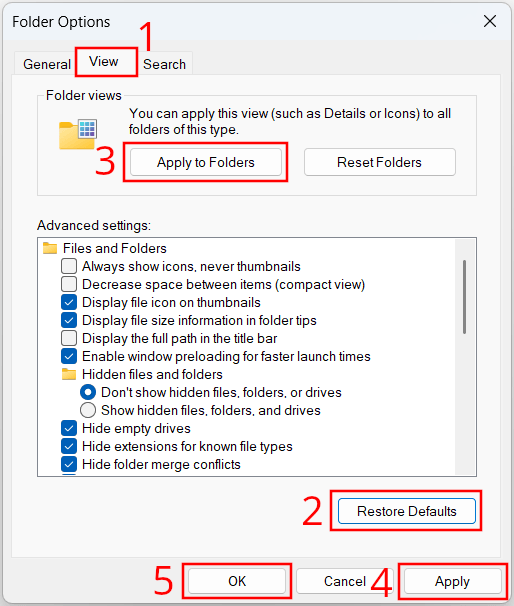
Task: Switch to the Search tab
Action: [x=164, y=64]
